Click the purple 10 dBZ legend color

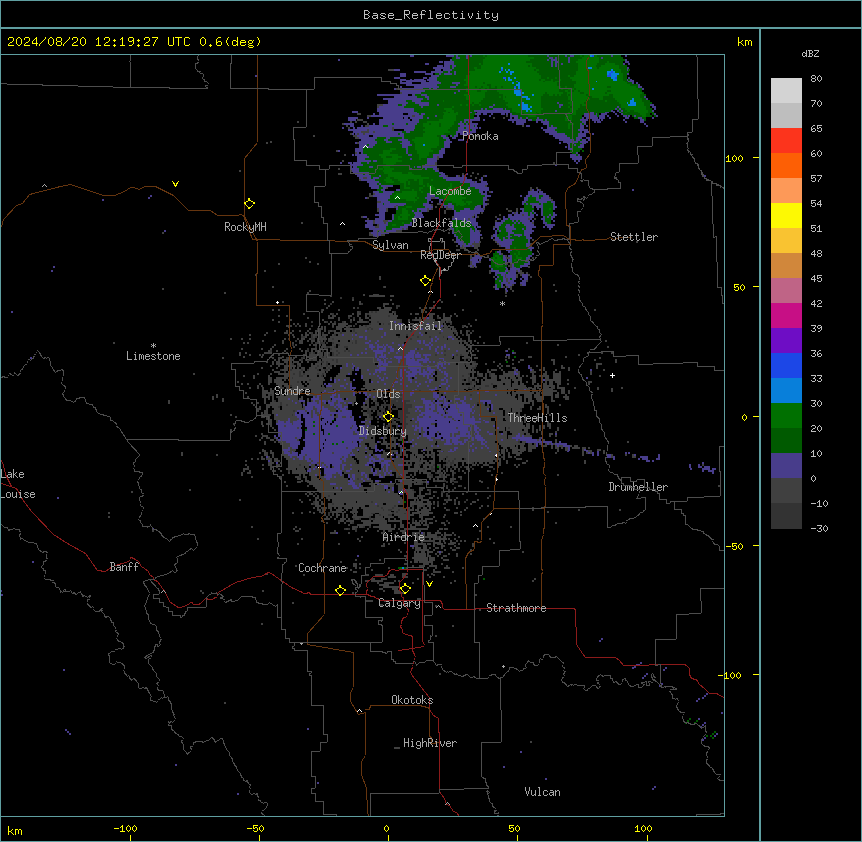(x=786, y=466)
